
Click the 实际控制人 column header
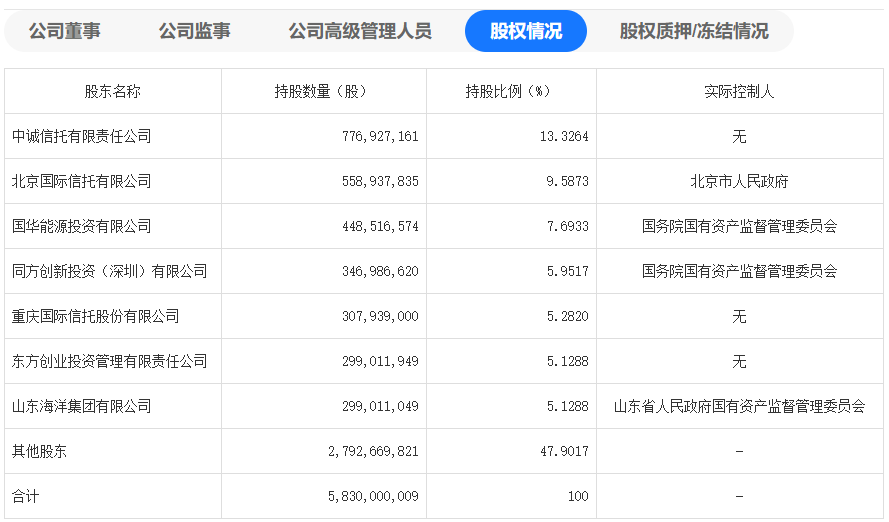tap(739, 91)
